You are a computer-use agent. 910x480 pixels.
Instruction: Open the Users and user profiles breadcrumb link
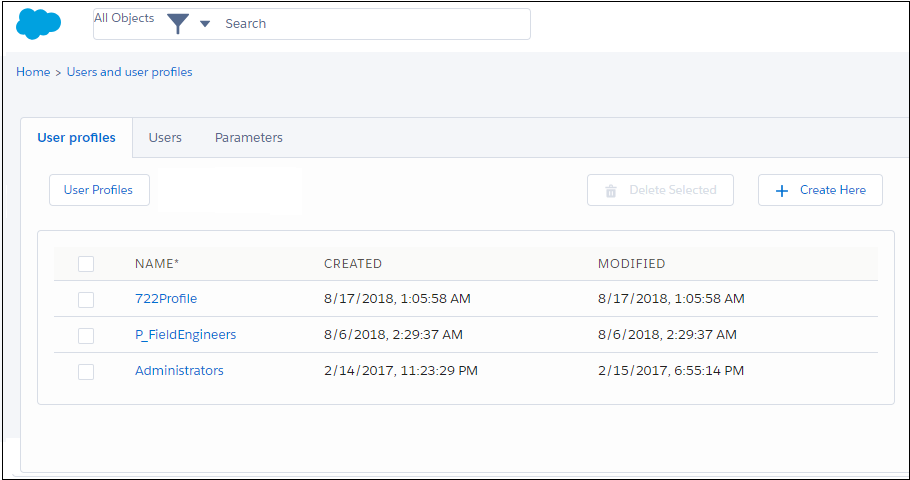point(129,72)
